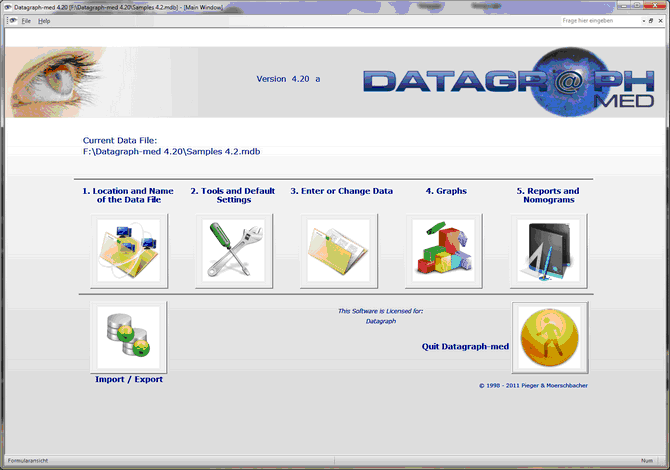Click the 'Quit Datagraph-med' label

(x=465, y=347)
